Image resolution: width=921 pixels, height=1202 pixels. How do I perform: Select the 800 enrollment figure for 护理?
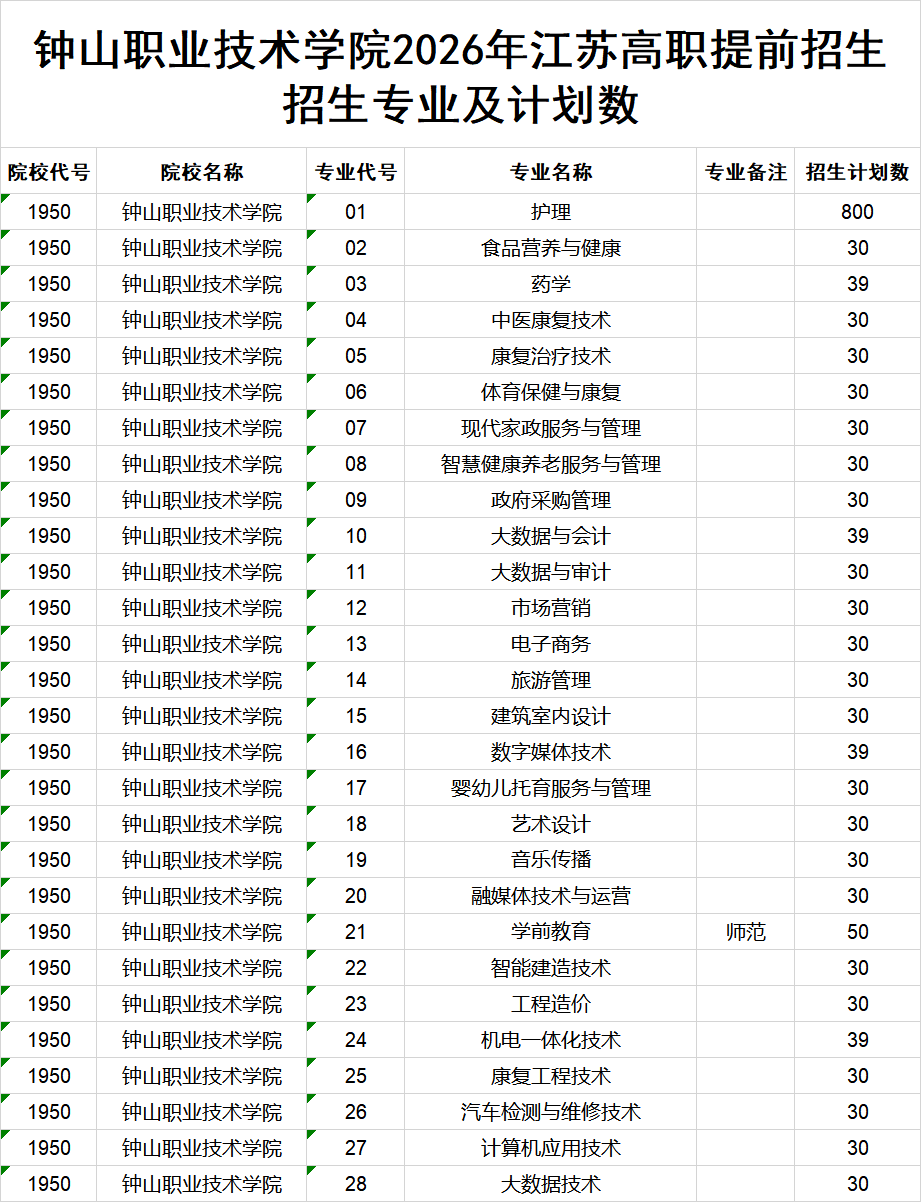pyautogui.click(x=858, y=212)
